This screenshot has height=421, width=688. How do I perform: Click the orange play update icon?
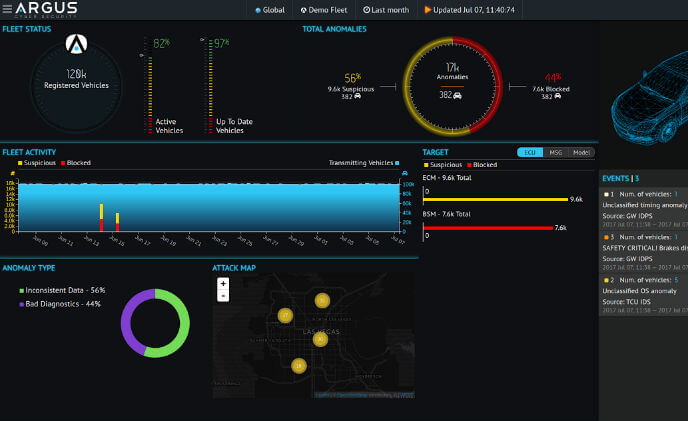(427, 9)
